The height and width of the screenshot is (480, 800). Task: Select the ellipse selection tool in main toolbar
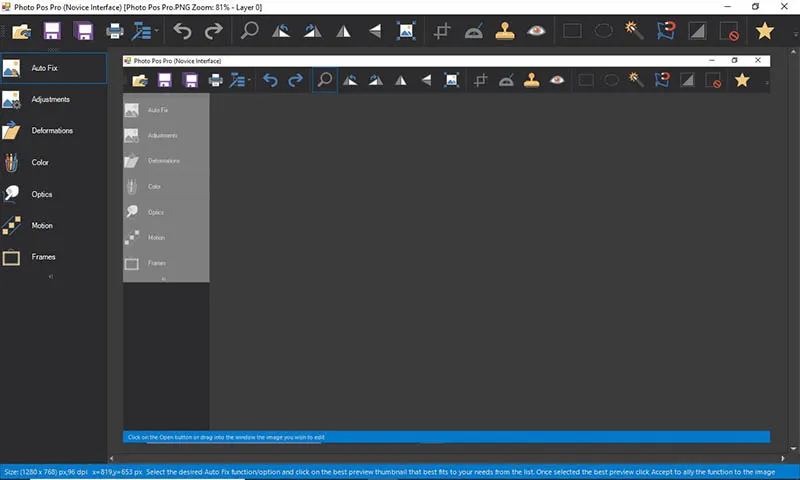click(x=604, y=31)
